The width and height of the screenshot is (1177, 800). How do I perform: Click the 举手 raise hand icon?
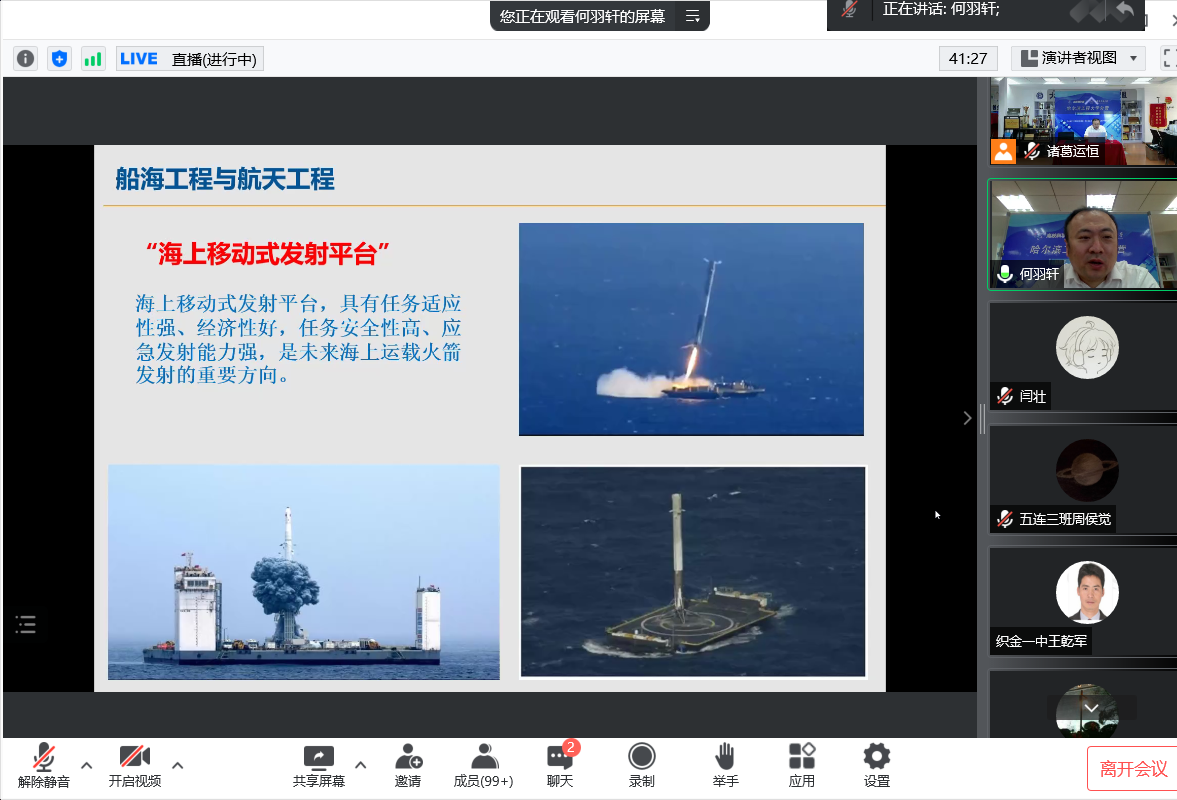point(725,765)
